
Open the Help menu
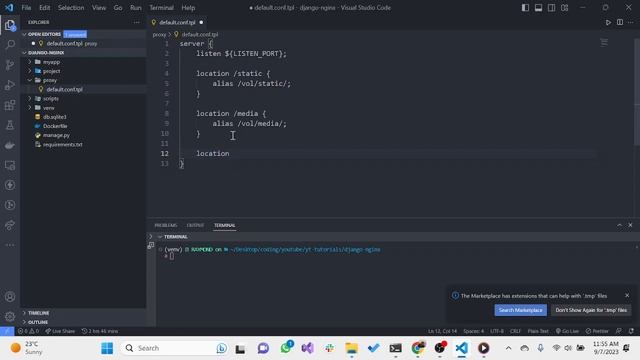point(188,8)
